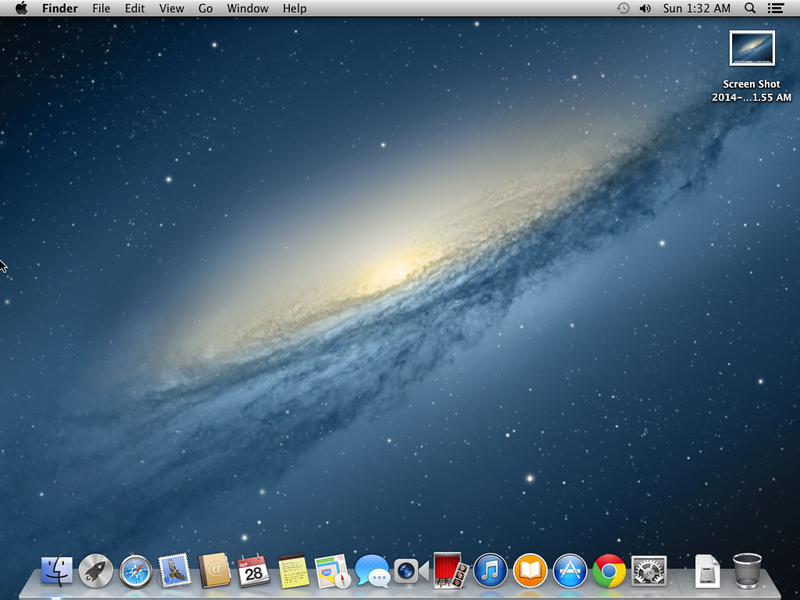The width and height of the screenshot is (800, 600).
Task: Click the Time Machine menu bar icon
Action: [623, 8]
